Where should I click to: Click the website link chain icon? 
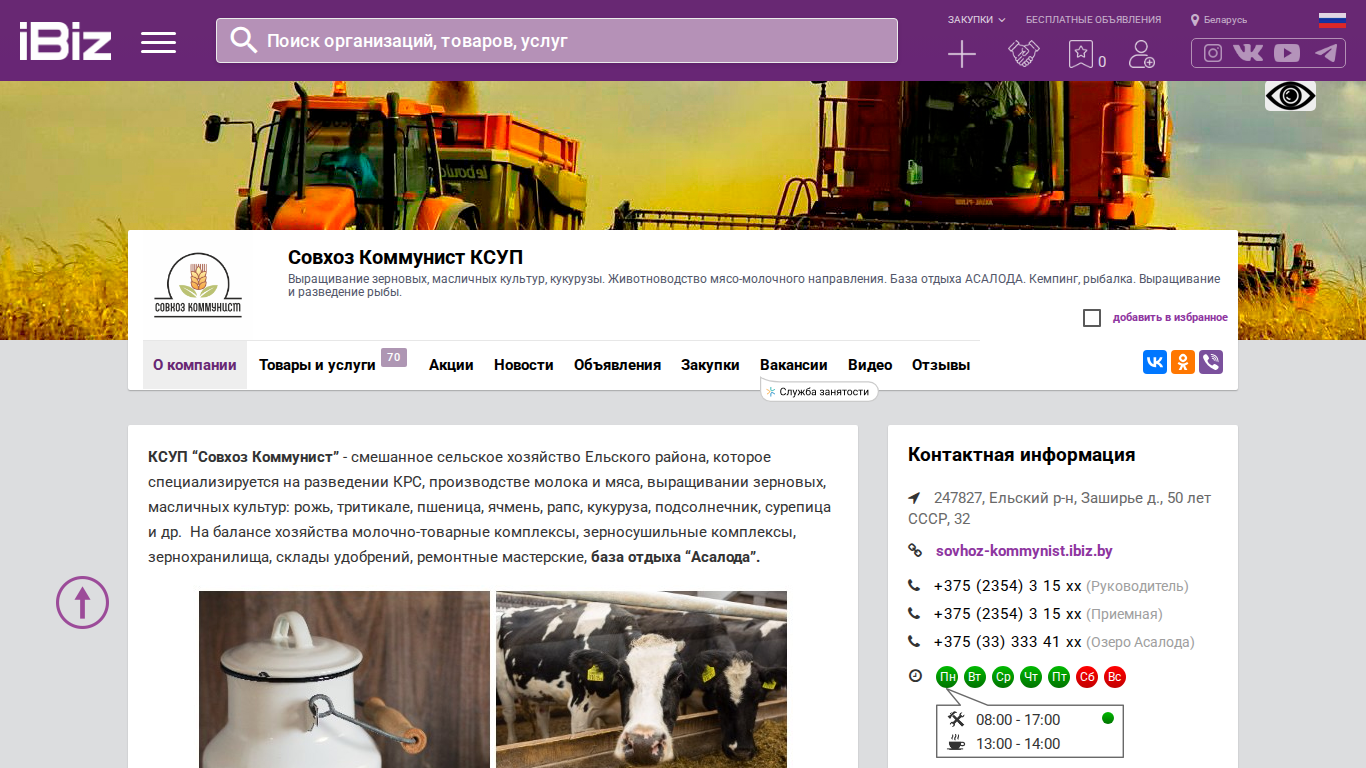tap(914, 550)
